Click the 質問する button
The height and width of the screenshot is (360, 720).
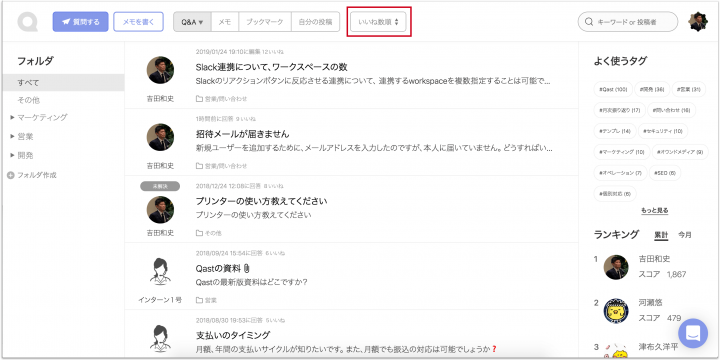(80, 22)
